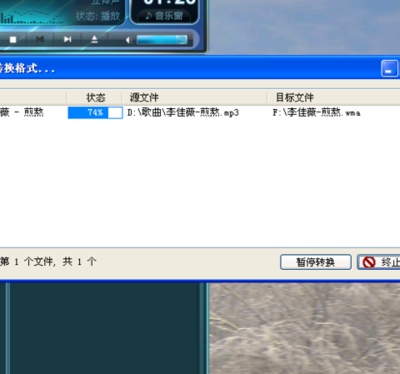Click the playback time display

coord(169,3)
